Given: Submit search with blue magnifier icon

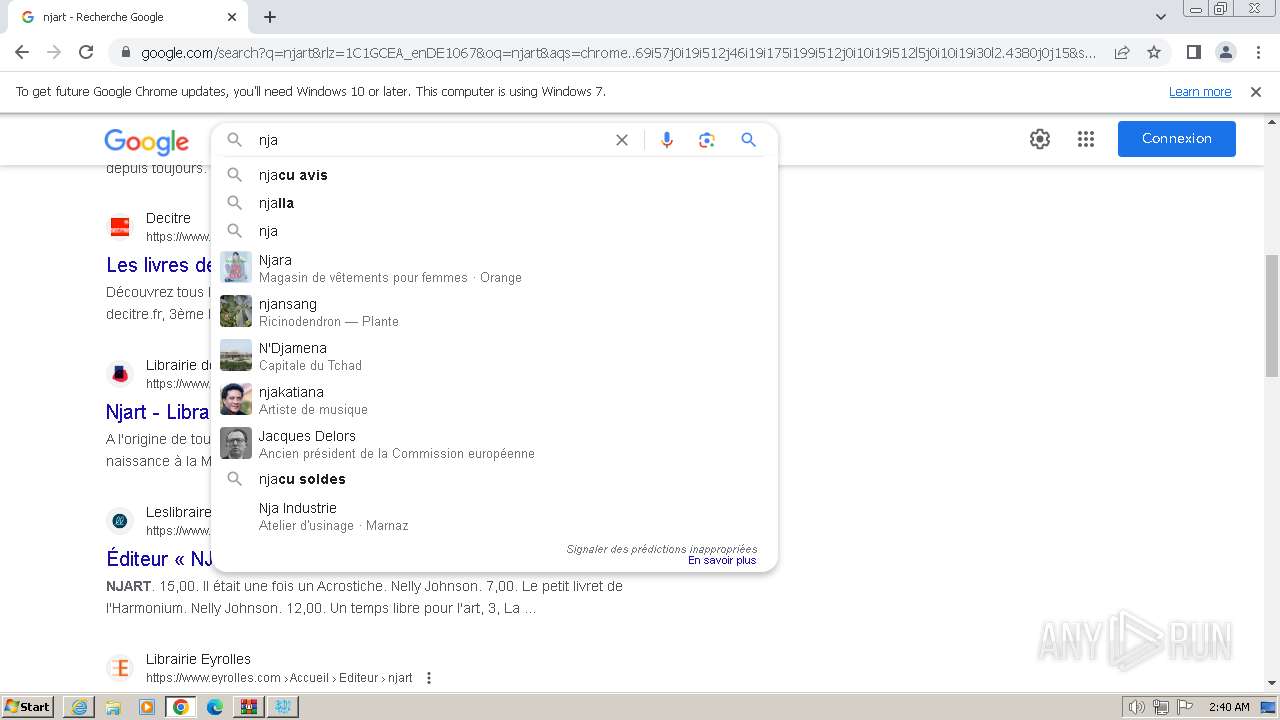Looking at the screenshot, I should click(748, 140).
